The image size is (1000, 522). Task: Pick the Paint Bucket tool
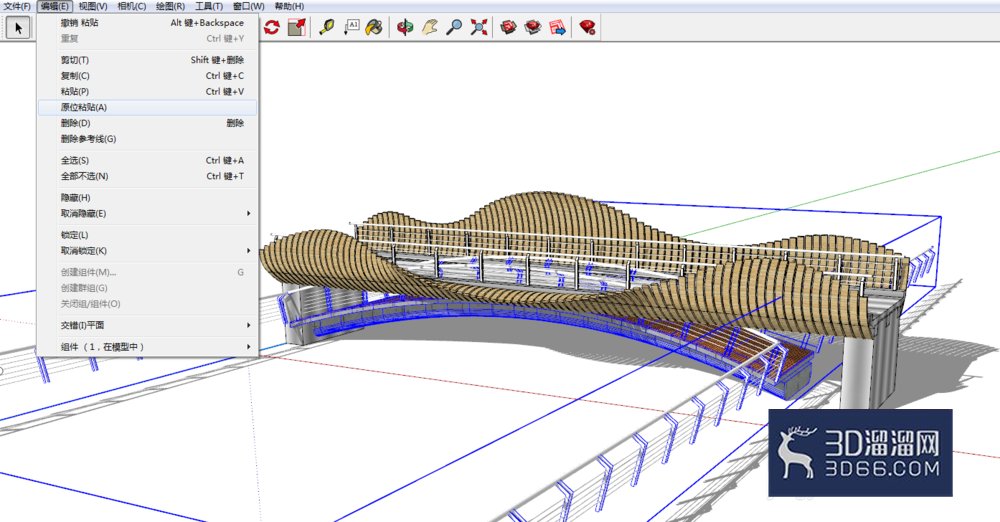(x=374, y=27)
